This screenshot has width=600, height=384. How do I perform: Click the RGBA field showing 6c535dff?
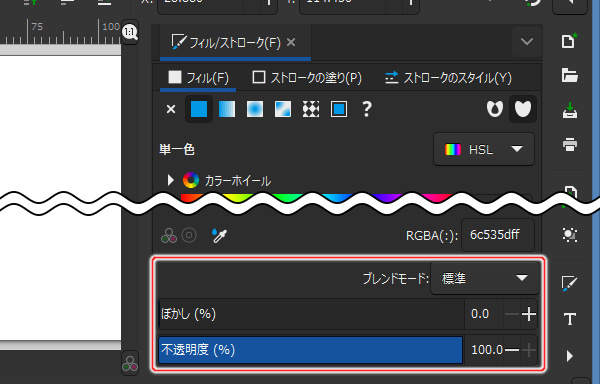497,235
